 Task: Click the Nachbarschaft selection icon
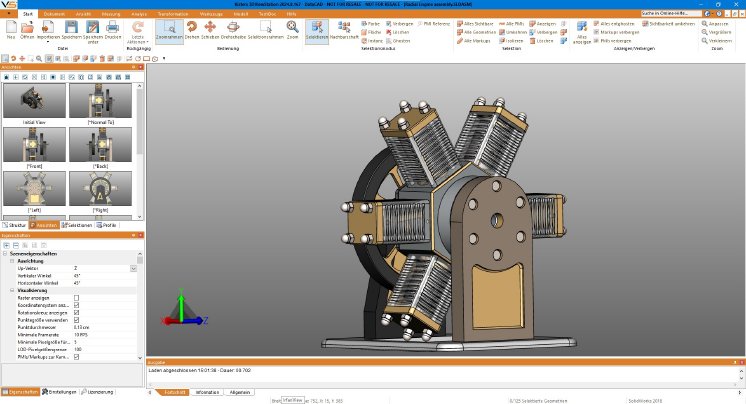pyautogui.click(x=344, y=27)
